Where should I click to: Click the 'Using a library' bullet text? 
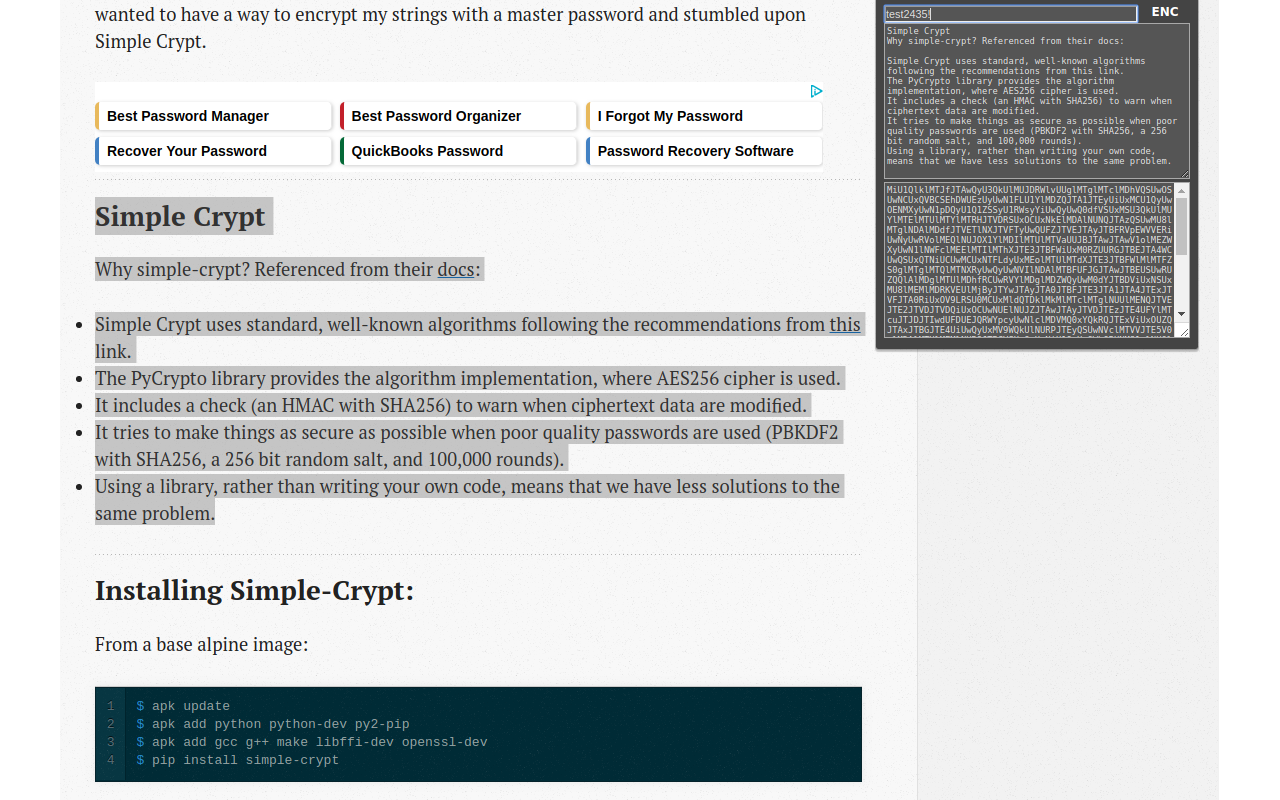tap(467, 500)
